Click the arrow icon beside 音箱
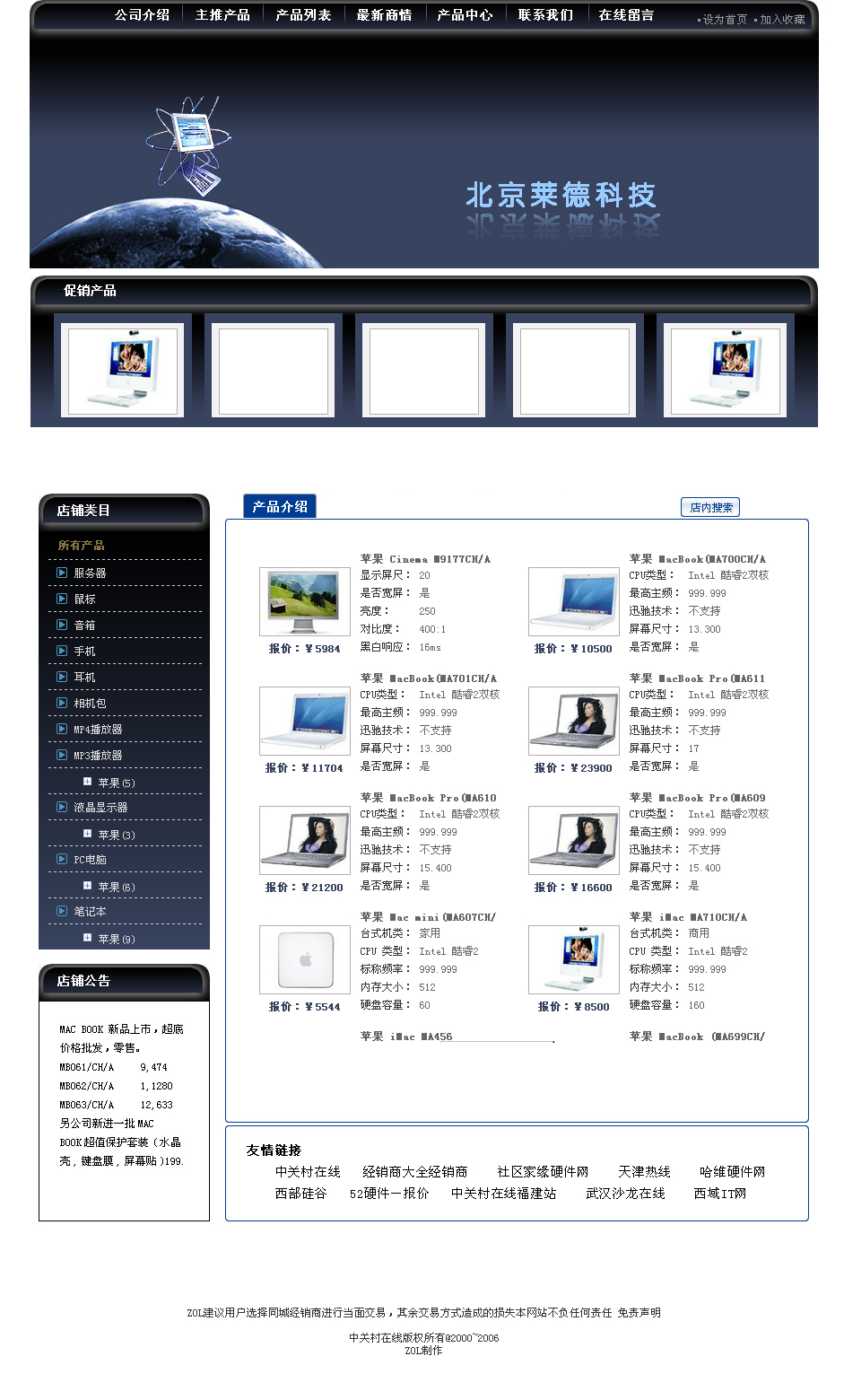The width and height of the screenshot is (844, 1400). tap(62, 625)
